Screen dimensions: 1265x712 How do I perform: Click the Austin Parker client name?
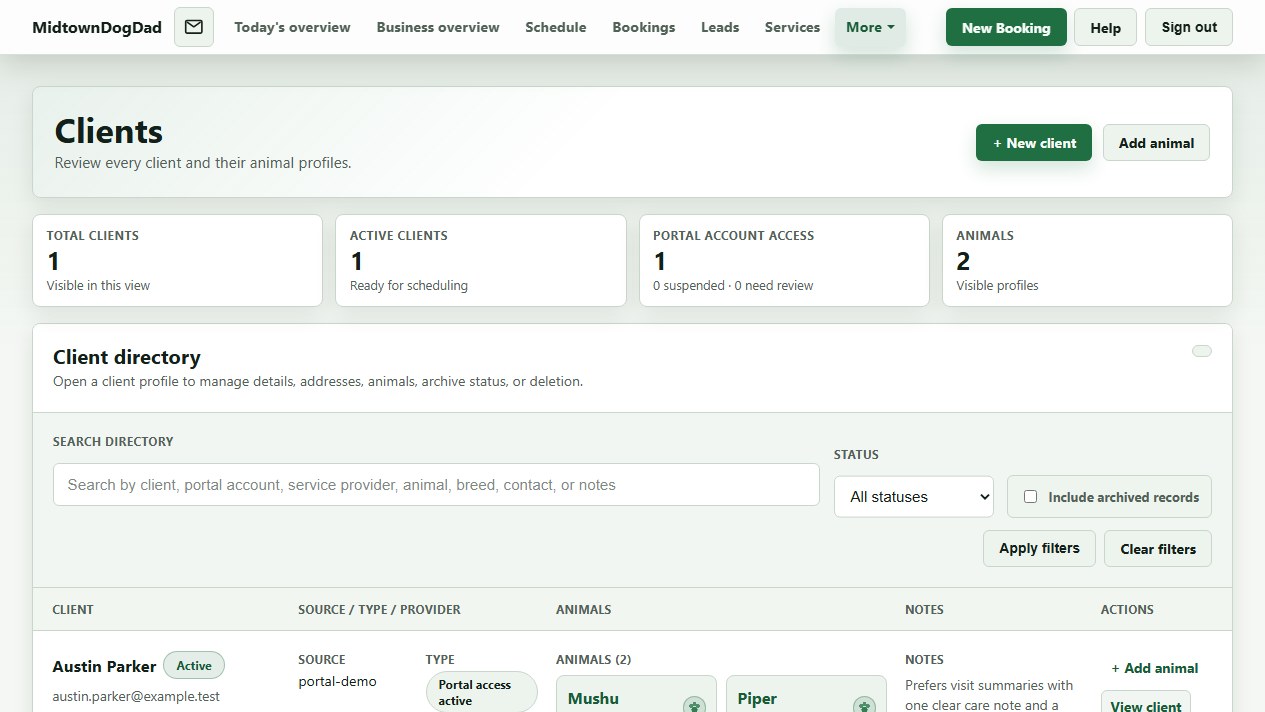click(x=104, y=666)
